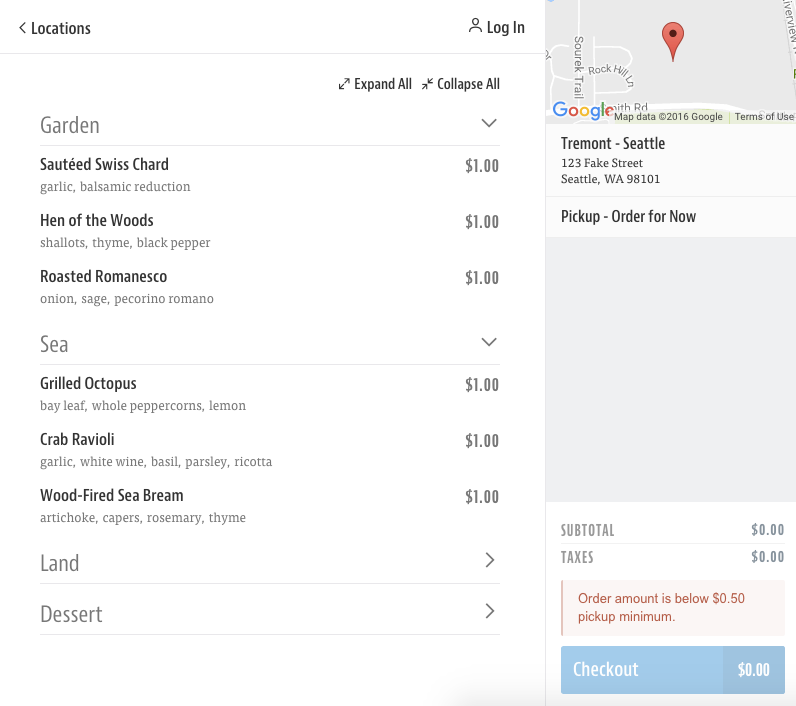The height and width of the screenshot is (706, 796).
Task: Collapse the Sea menu section
Action: (489, 343)
